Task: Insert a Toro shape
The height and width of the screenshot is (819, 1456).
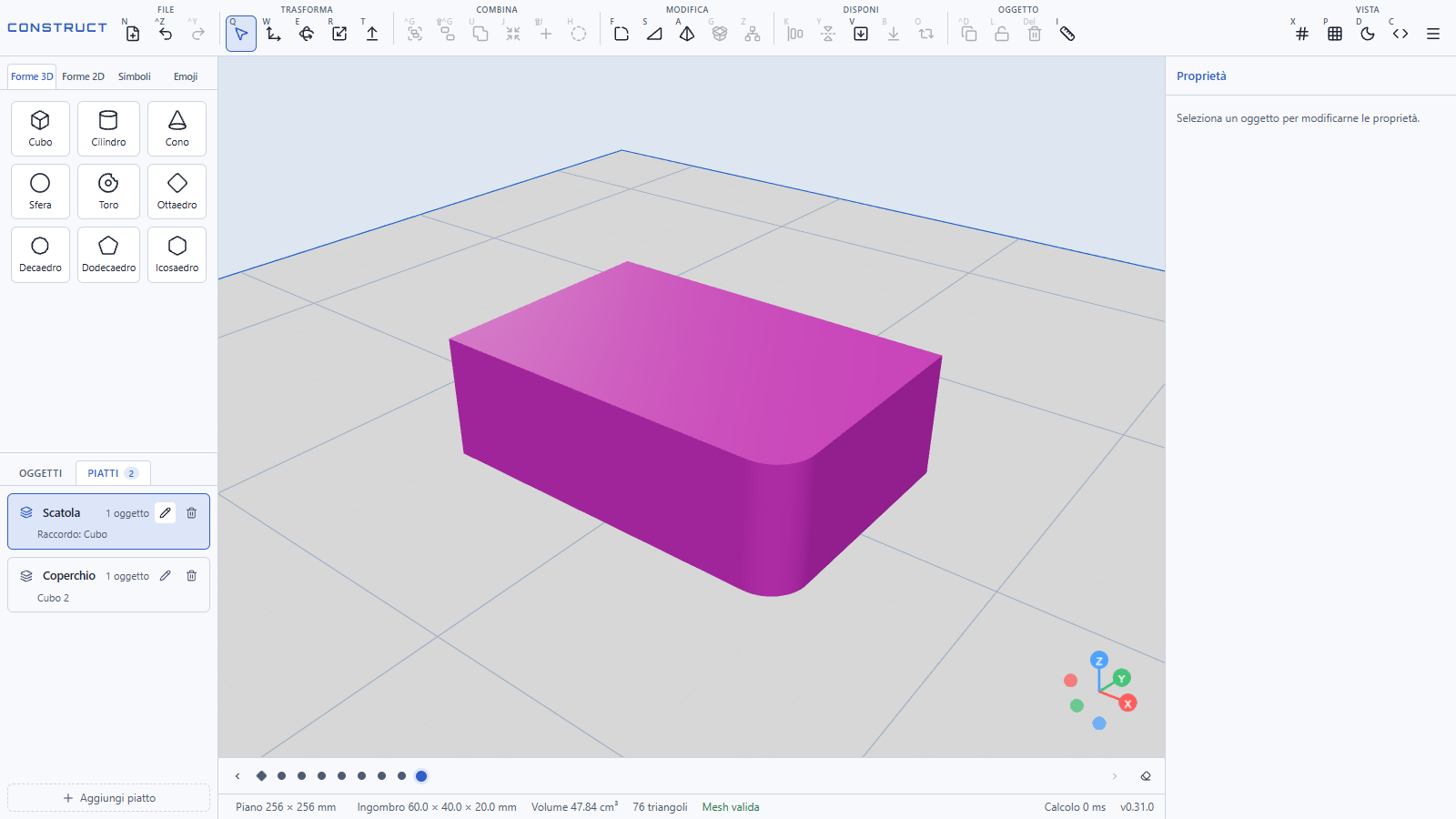Action: click(108, 191)
